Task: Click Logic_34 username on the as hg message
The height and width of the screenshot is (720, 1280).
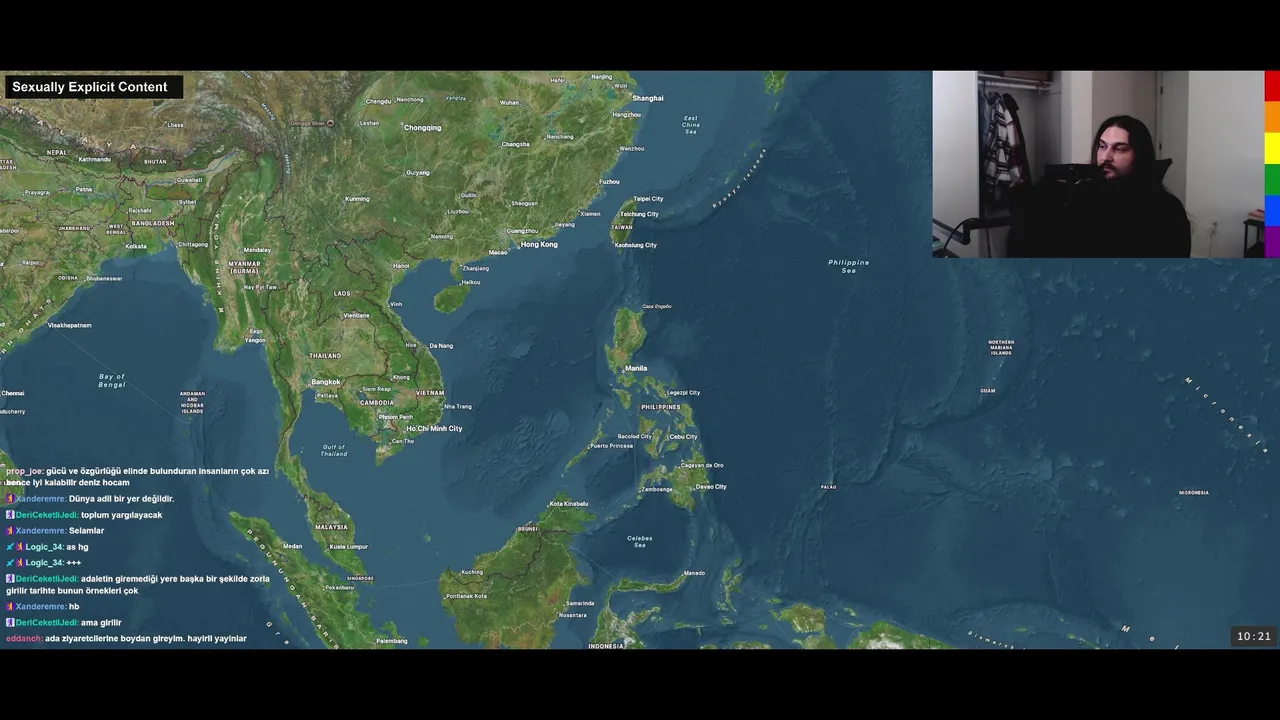Action: (45, 547)
